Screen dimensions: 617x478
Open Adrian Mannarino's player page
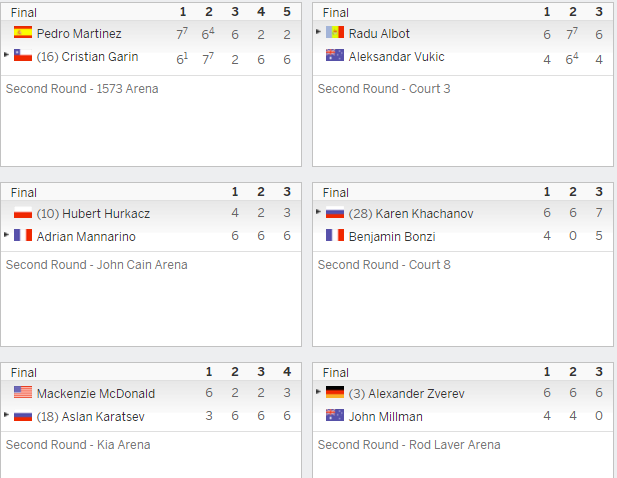(86, 236)
